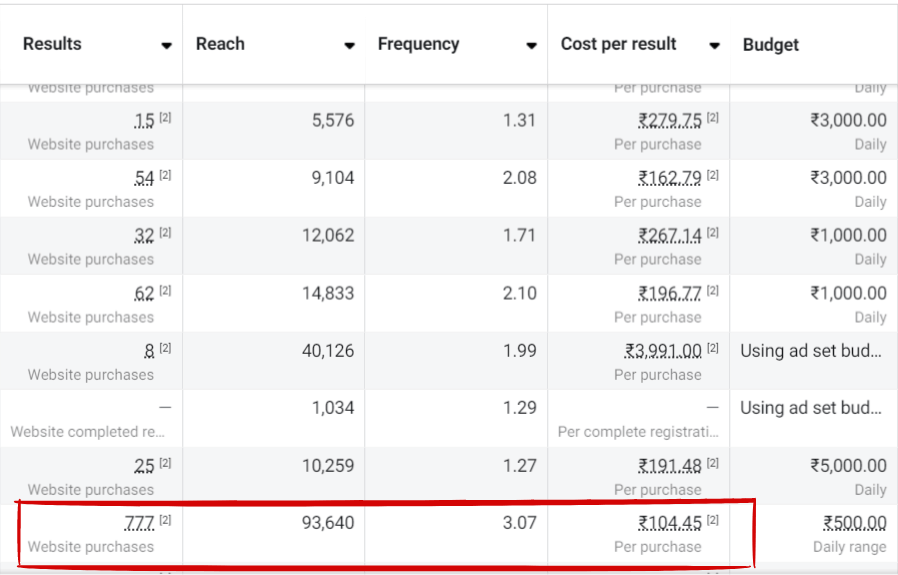Click the Results column header label
Viewport: 898px width, 575px height.
[x=52, y=45]
